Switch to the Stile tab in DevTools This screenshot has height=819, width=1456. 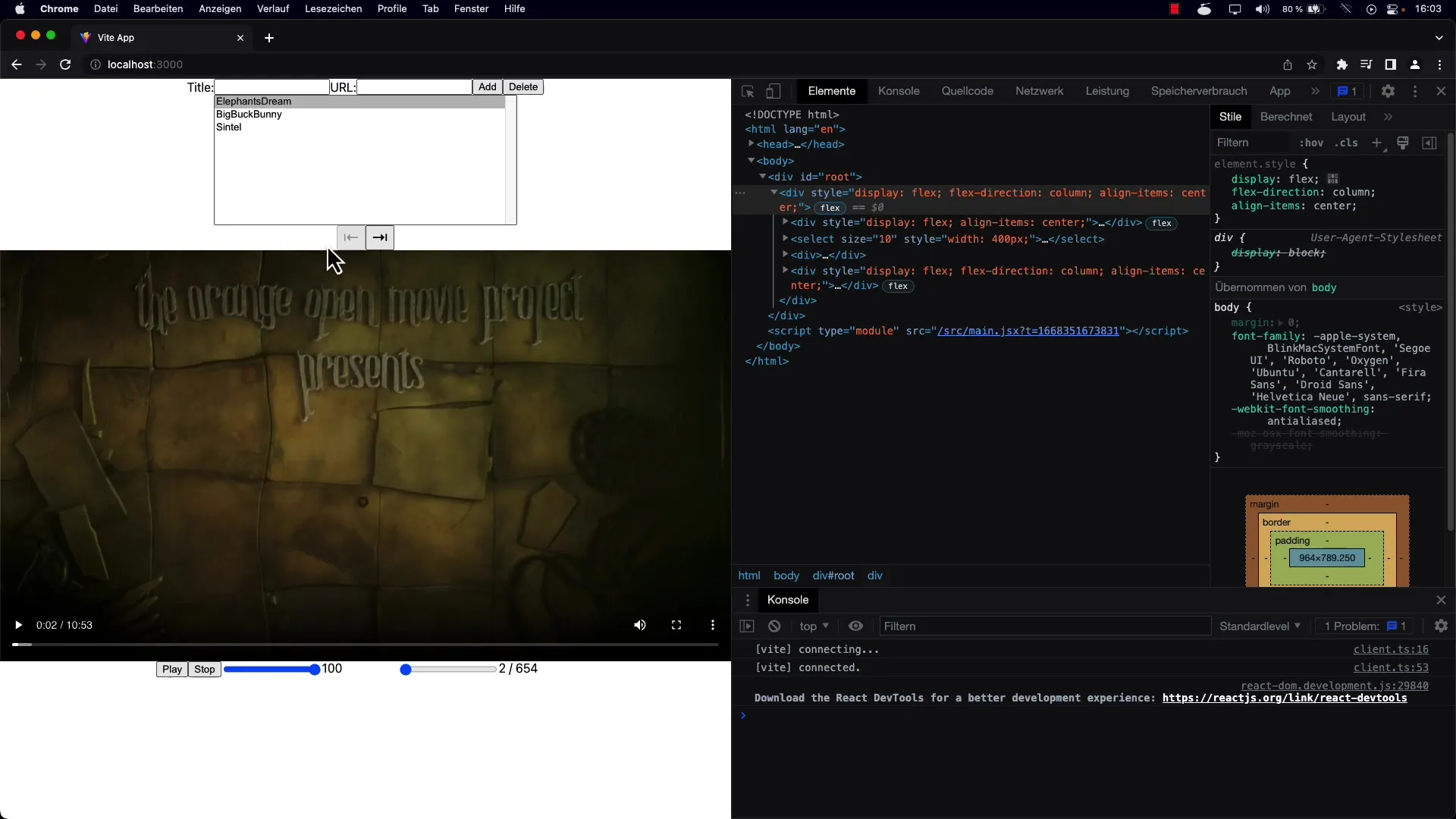tap(1230, 117)
